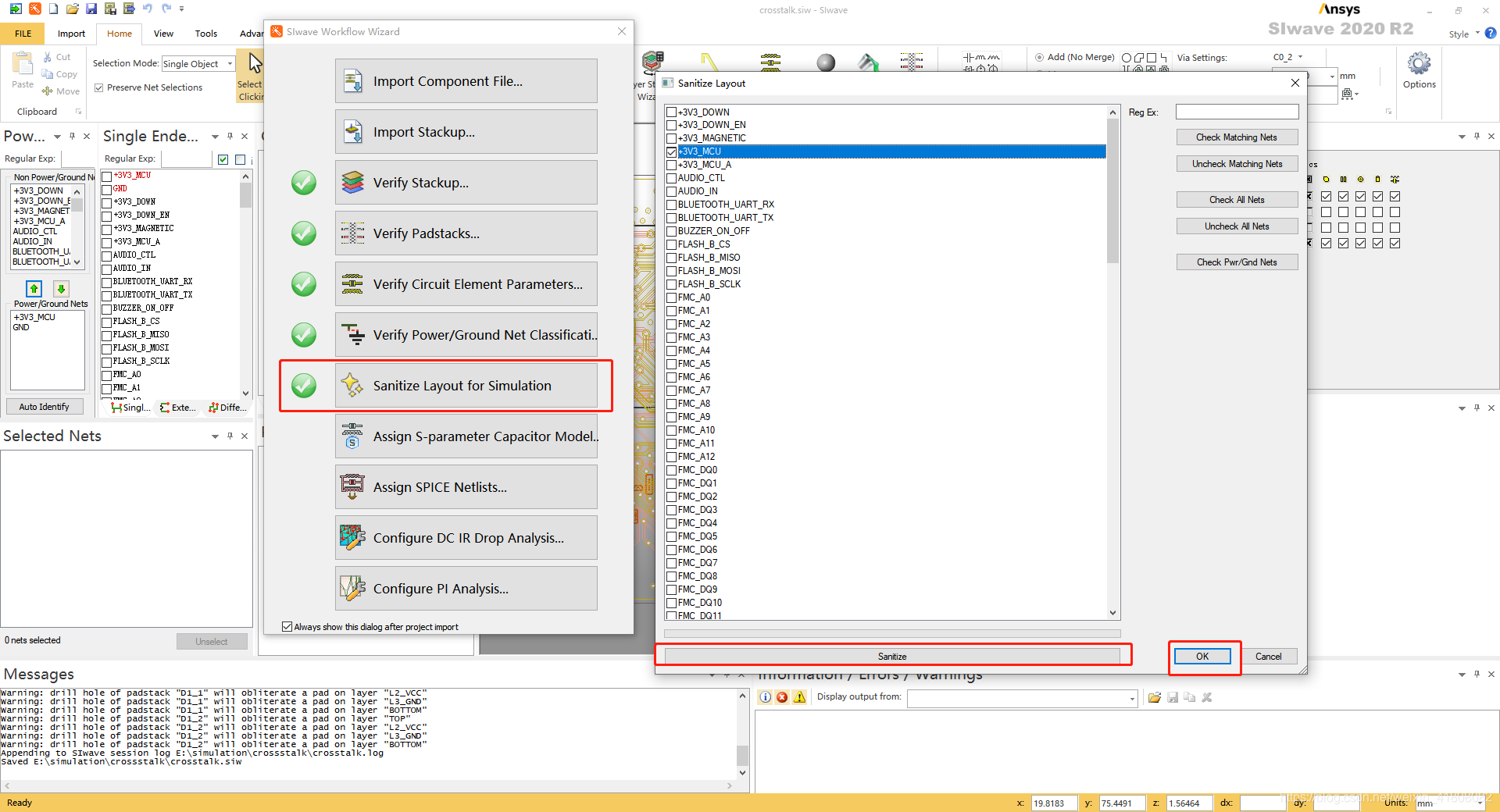Click the Workflow Wizard icon in quick access toolbar
The width and height of the screenshot is (1500, 812).
pyautogui.click(x=35, y=9)
